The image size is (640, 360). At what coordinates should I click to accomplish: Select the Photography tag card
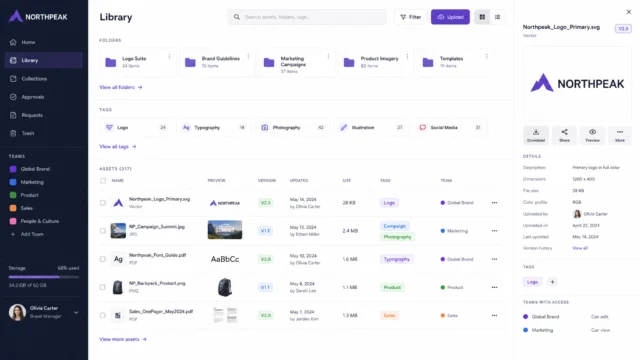coord(293,128)
